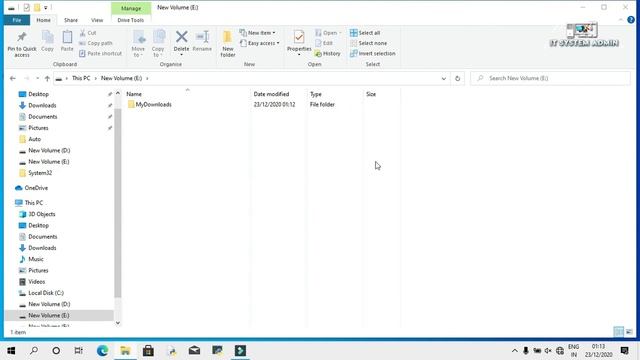Open the Copy to menu

(158, 44)
